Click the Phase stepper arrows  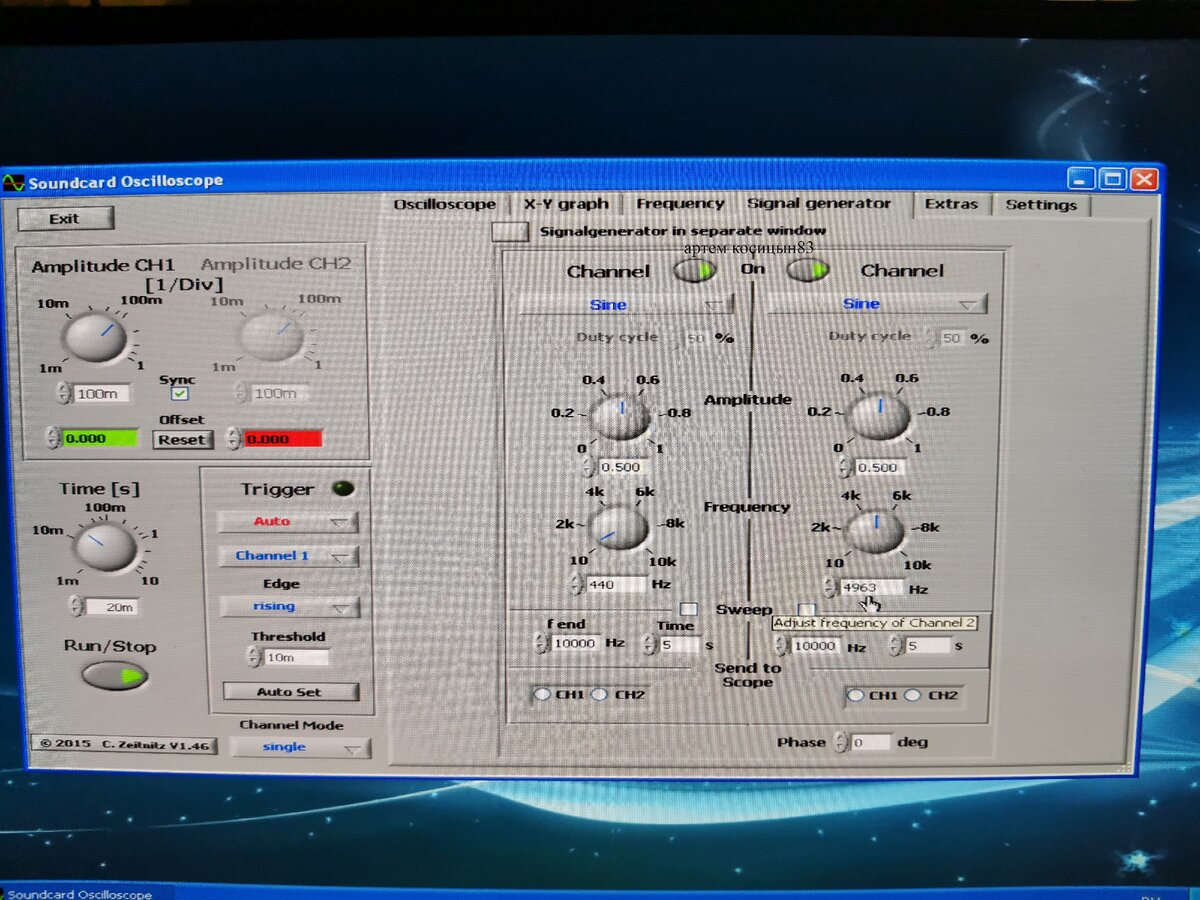[841, 742]
